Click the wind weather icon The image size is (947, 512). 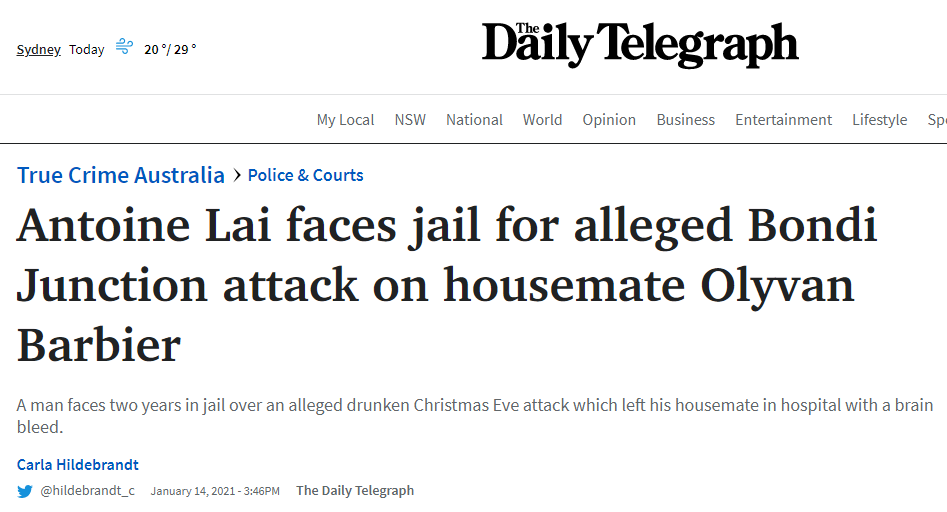point(124,46)
